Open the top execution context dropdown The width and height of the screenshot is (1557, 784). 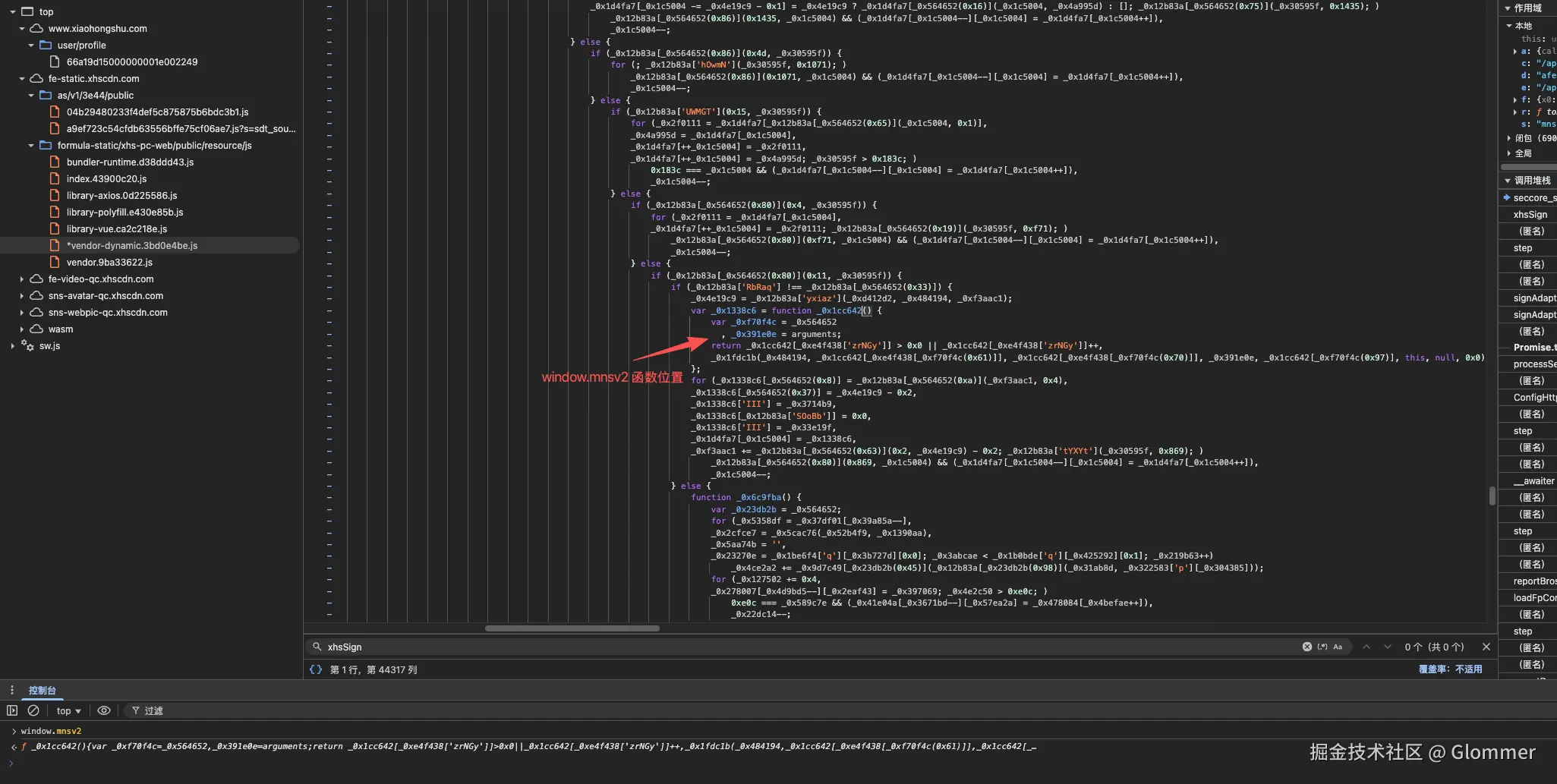pos(68,710)
